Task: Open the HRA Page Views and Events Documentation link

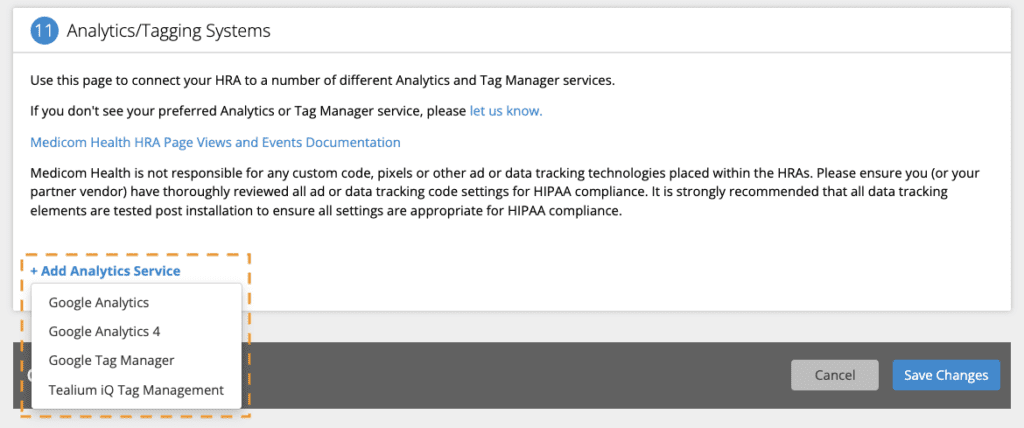Action: coord(216,142)
